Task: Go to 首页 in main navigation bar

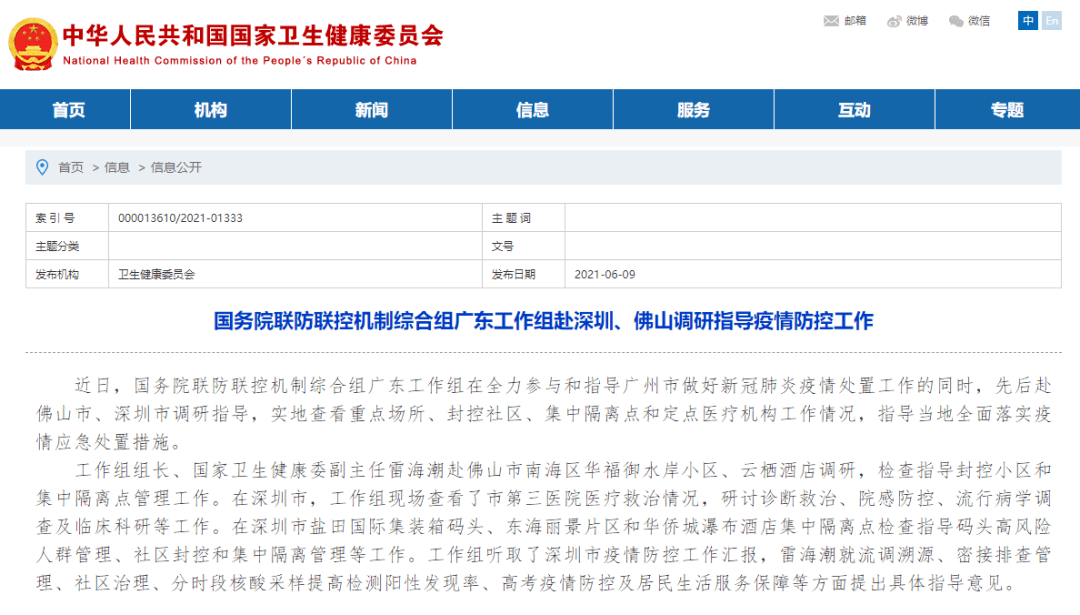Action: 68,110
